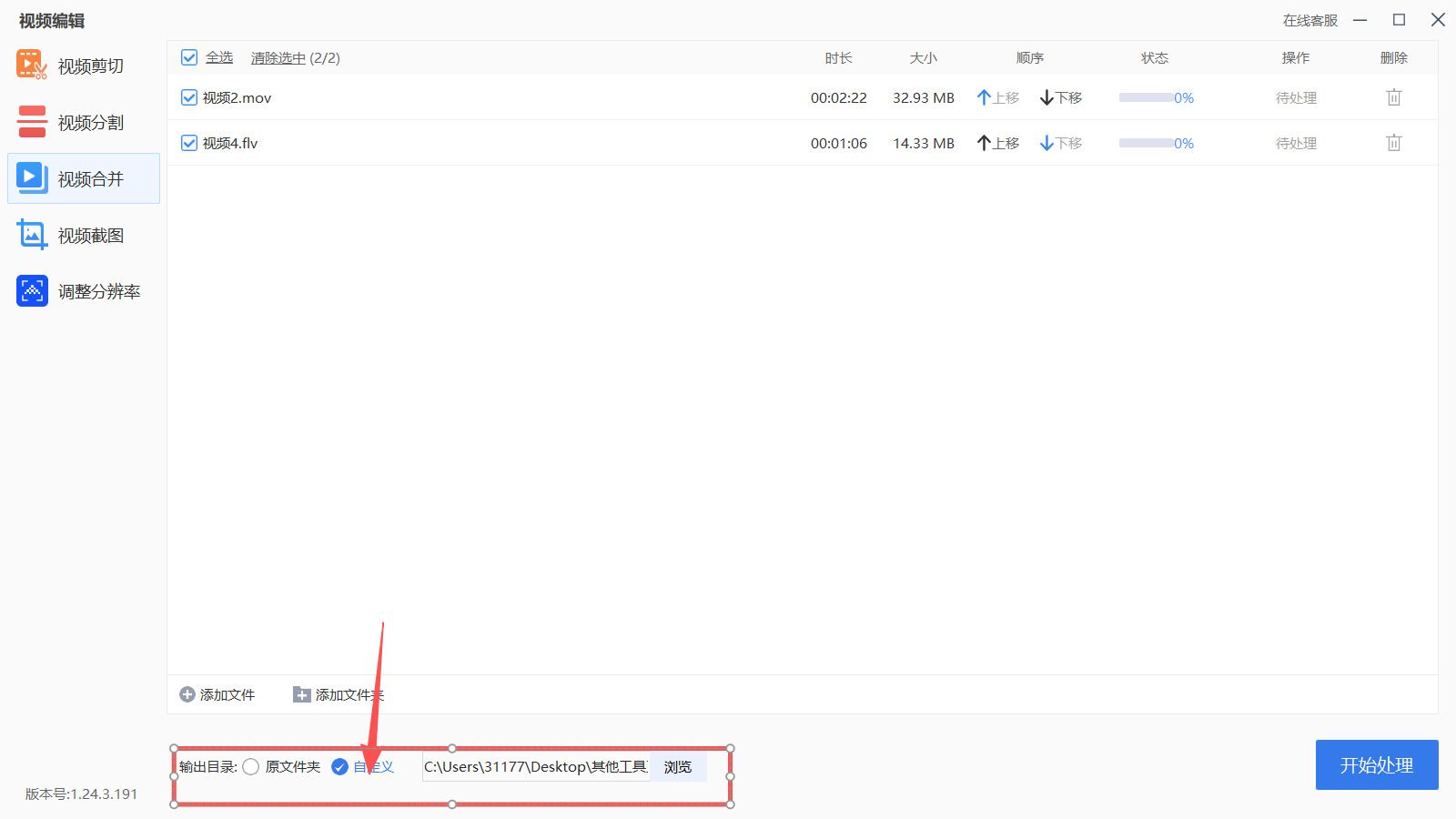The height and width of the screenshot is (819, 1456).
Task: Click the 操作 column header
Action: [x=1296, y=58]
